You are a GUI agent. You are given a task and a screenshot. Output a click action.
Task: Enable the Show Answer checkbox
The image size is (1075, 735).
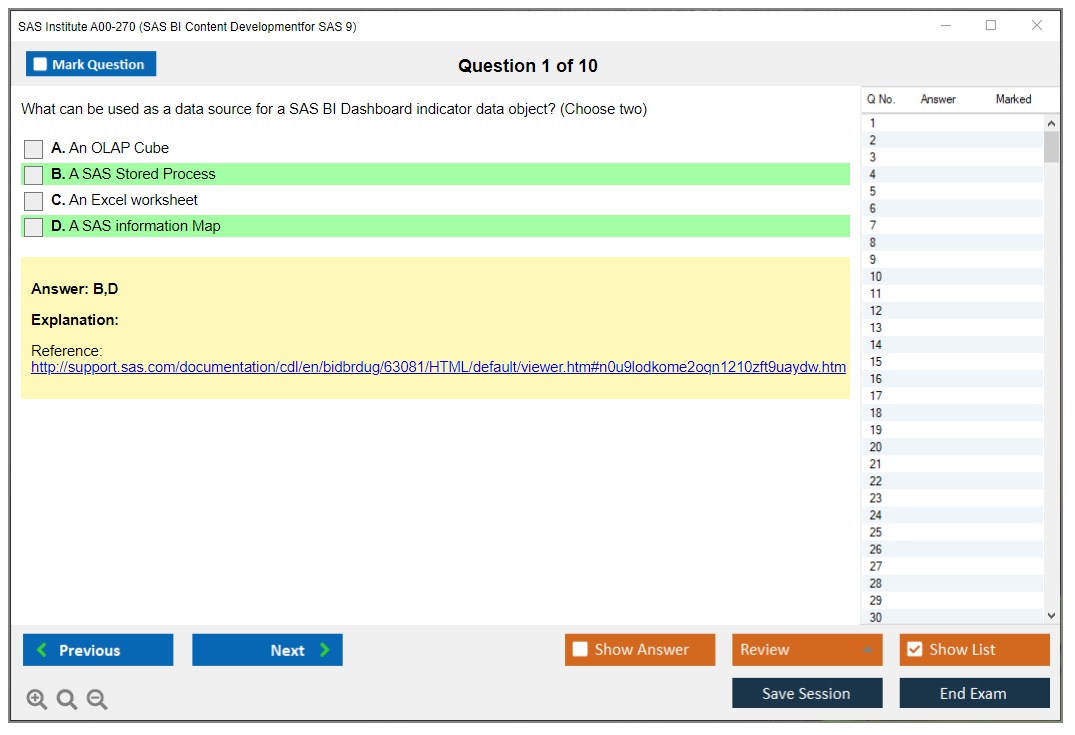(x=580, y=650)
